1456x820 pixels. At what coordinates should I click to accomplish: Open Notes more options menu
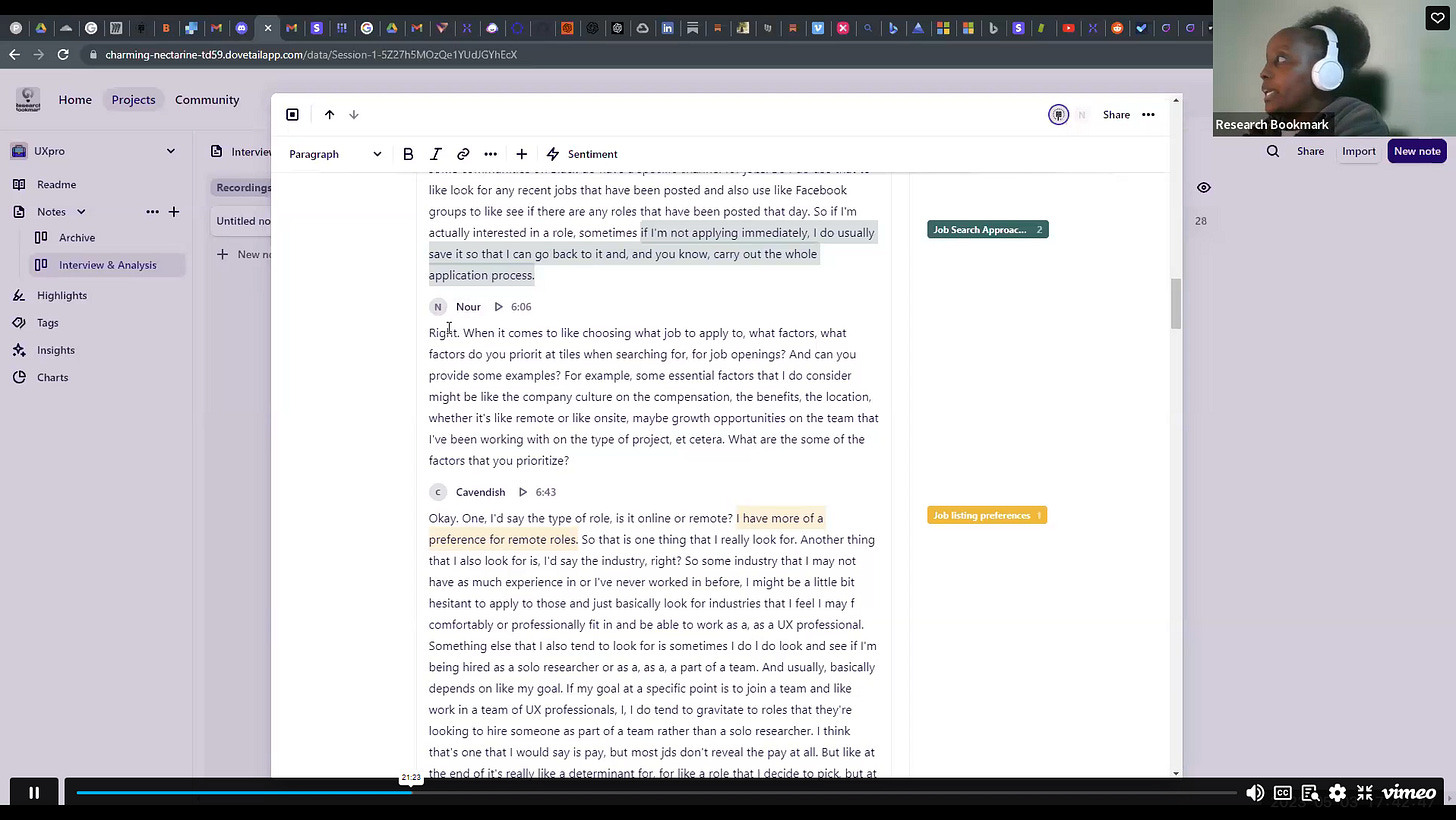point(152,212)
